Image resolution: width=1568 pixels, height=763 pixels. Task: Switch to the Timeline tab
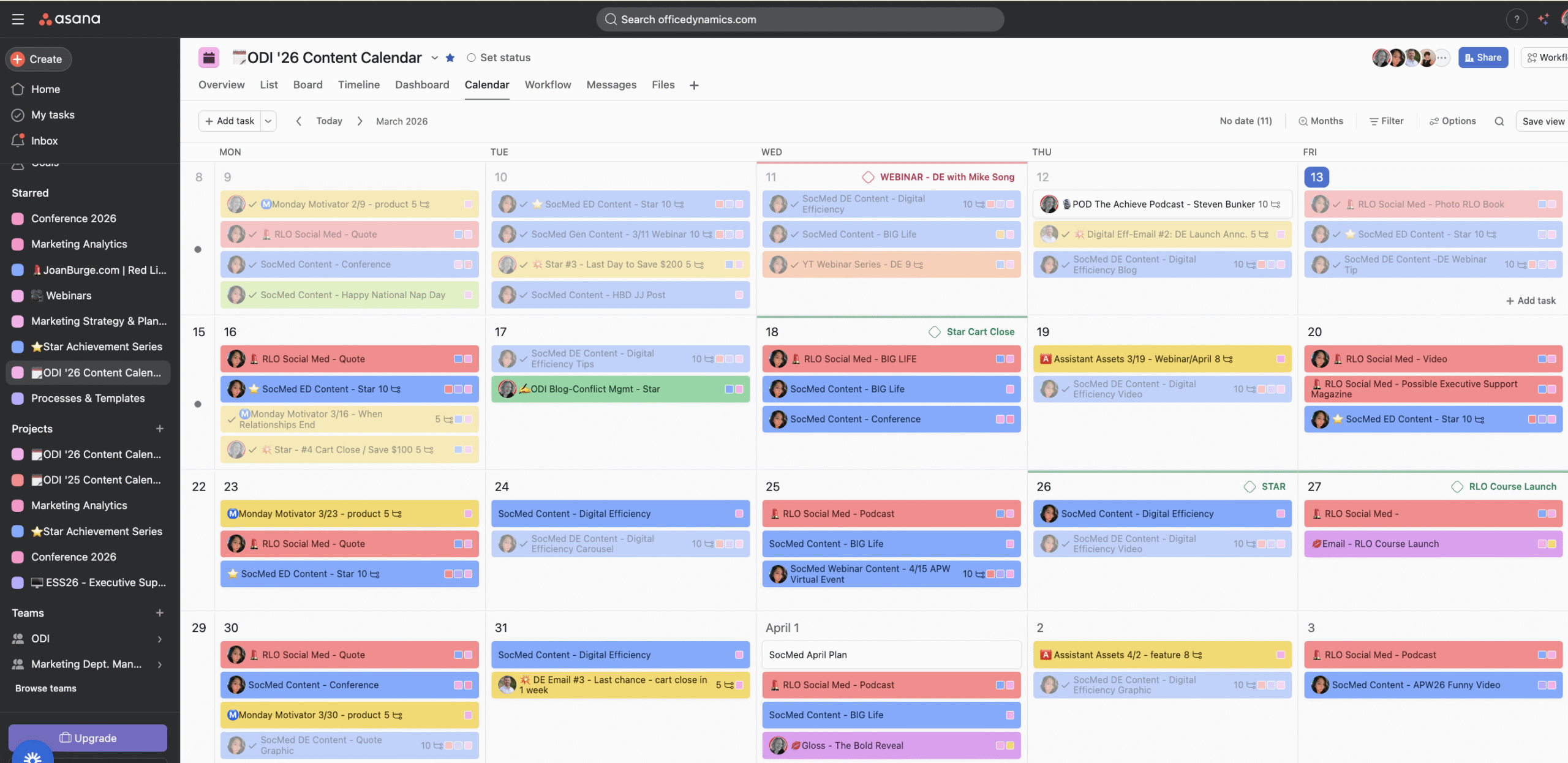click(x=358, y=85)
